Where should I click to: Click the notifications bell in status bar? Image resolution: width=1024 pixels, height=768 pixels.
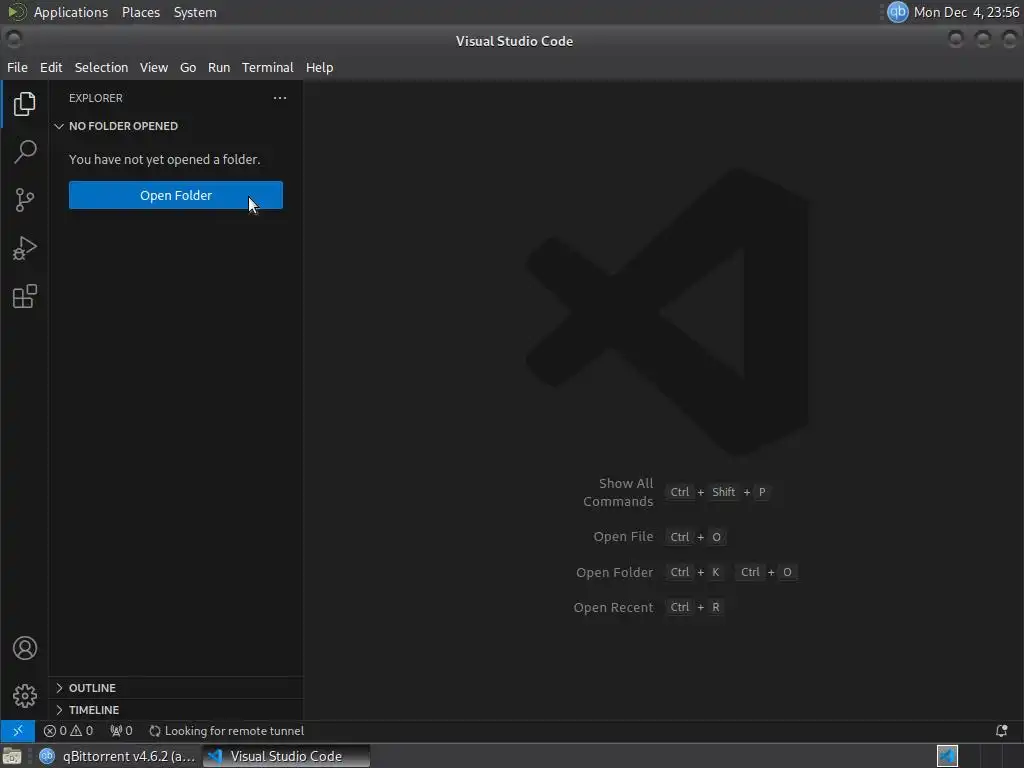(1001, 731)
